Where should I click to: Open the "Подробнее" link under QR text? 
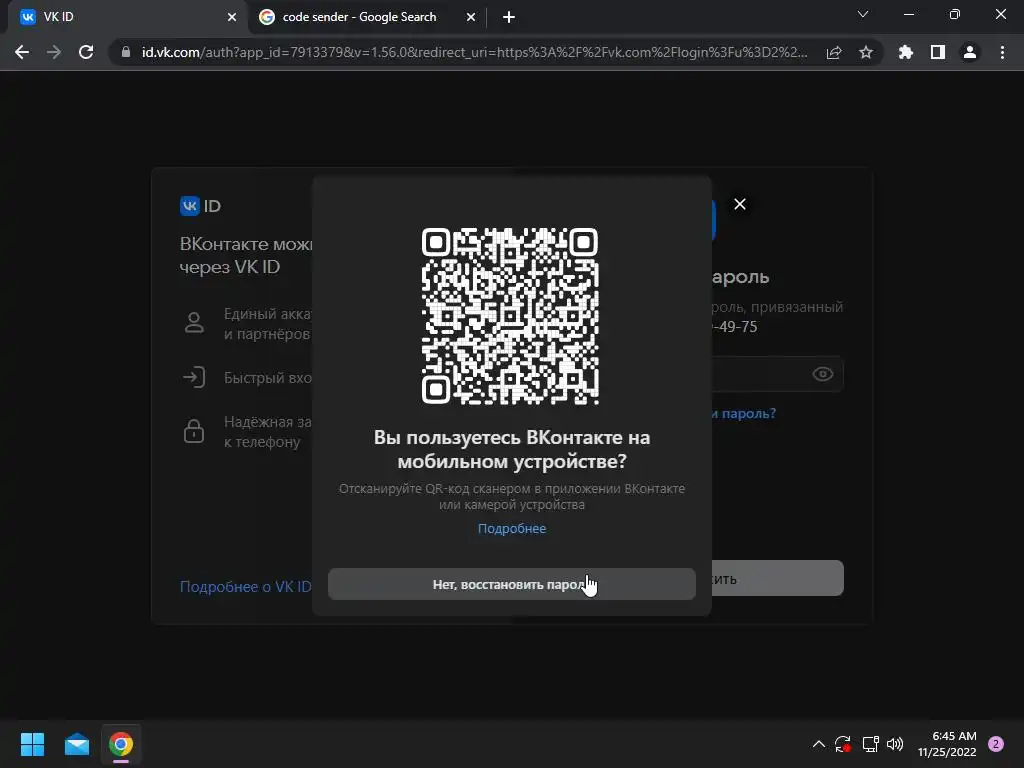point(511,528)
